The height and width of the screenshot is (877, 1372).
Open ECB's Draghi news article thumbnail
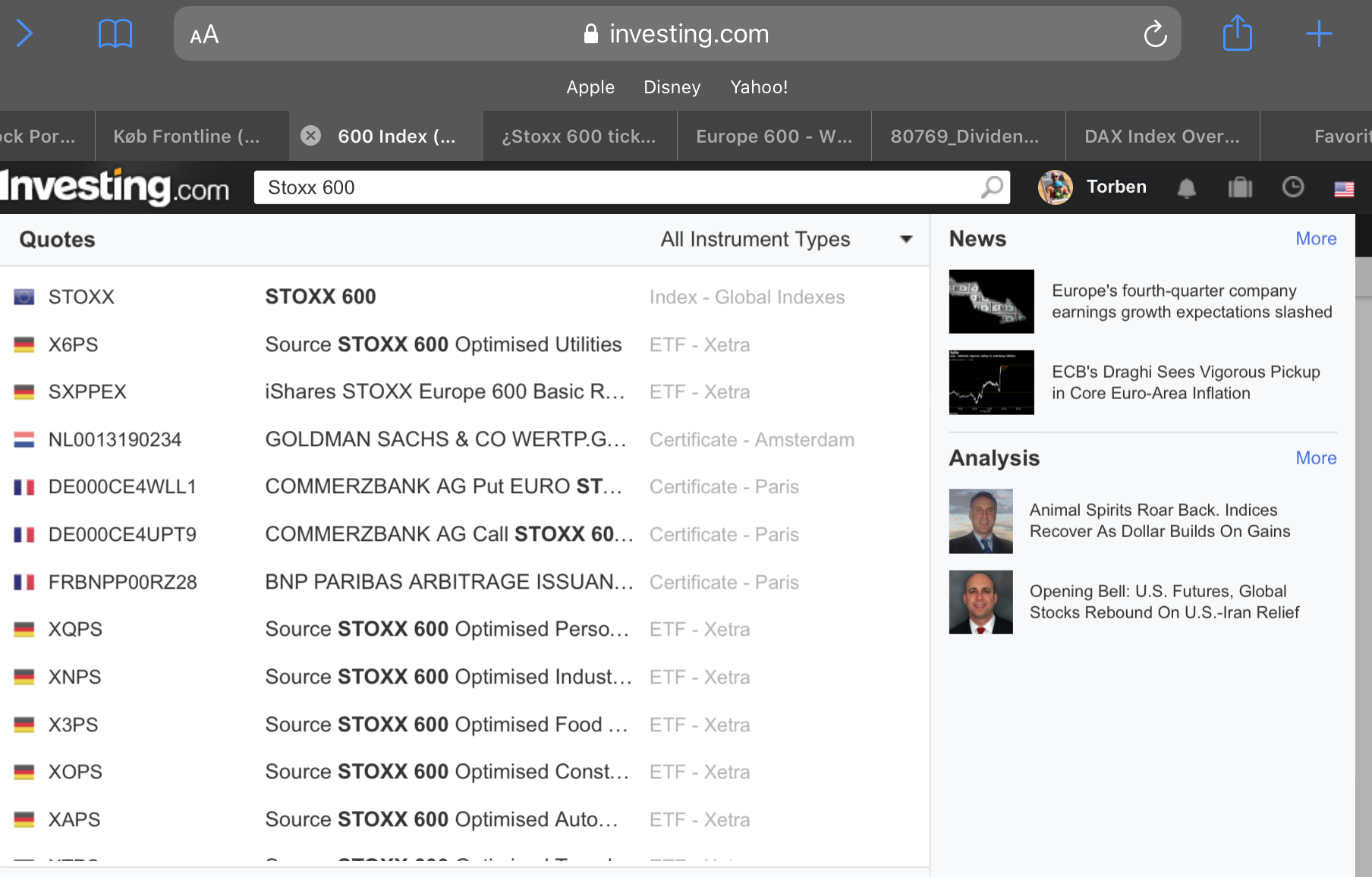pyautogui.click(x=991, y=382)
